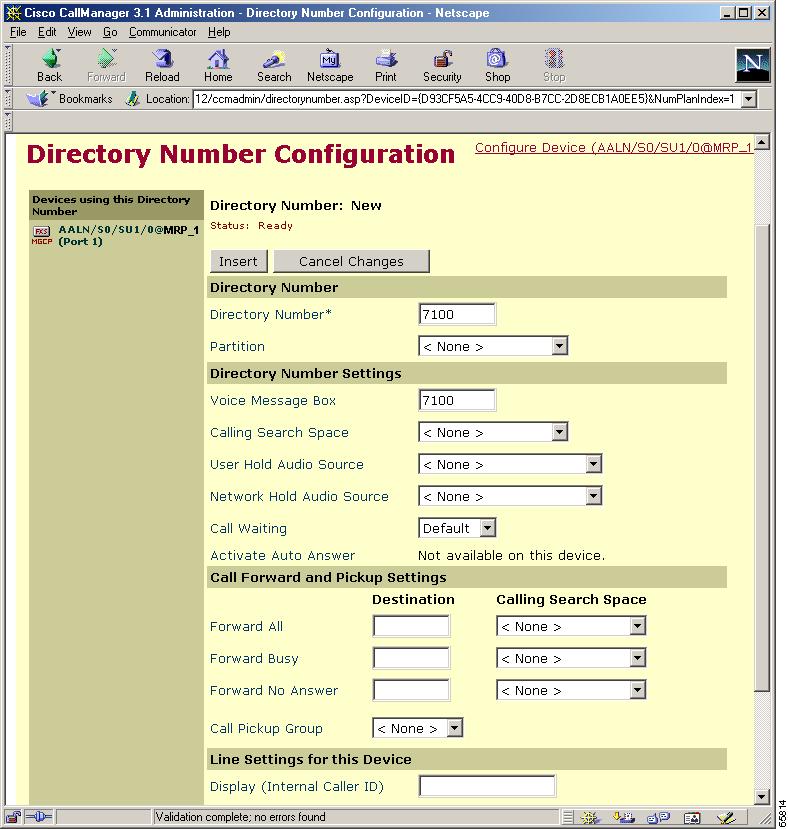
Task: Click the page scrollbar up arrow
Action: (762, 142)
